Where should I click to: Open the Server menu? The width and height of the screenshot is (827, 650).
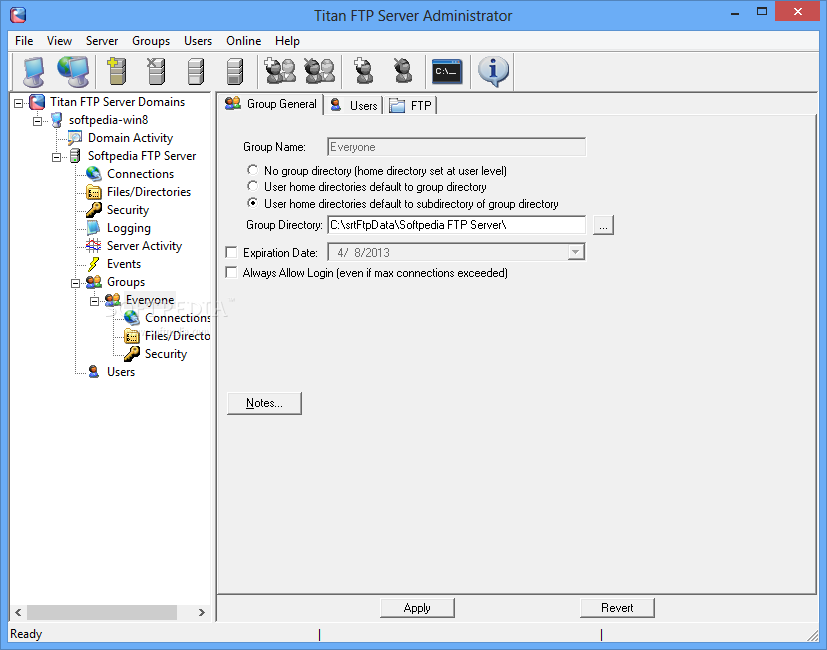102,41
